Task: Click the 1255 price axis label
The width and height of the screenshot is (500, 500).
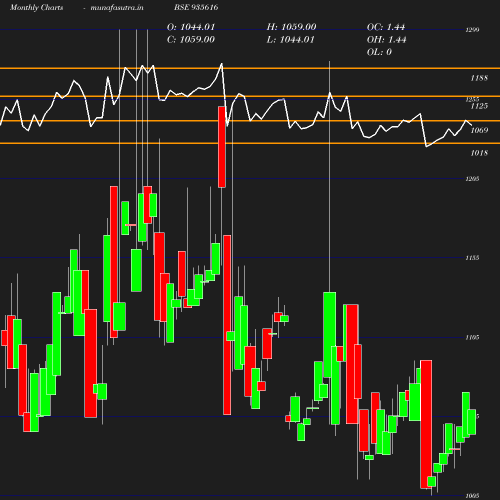Action: (472, 99)
